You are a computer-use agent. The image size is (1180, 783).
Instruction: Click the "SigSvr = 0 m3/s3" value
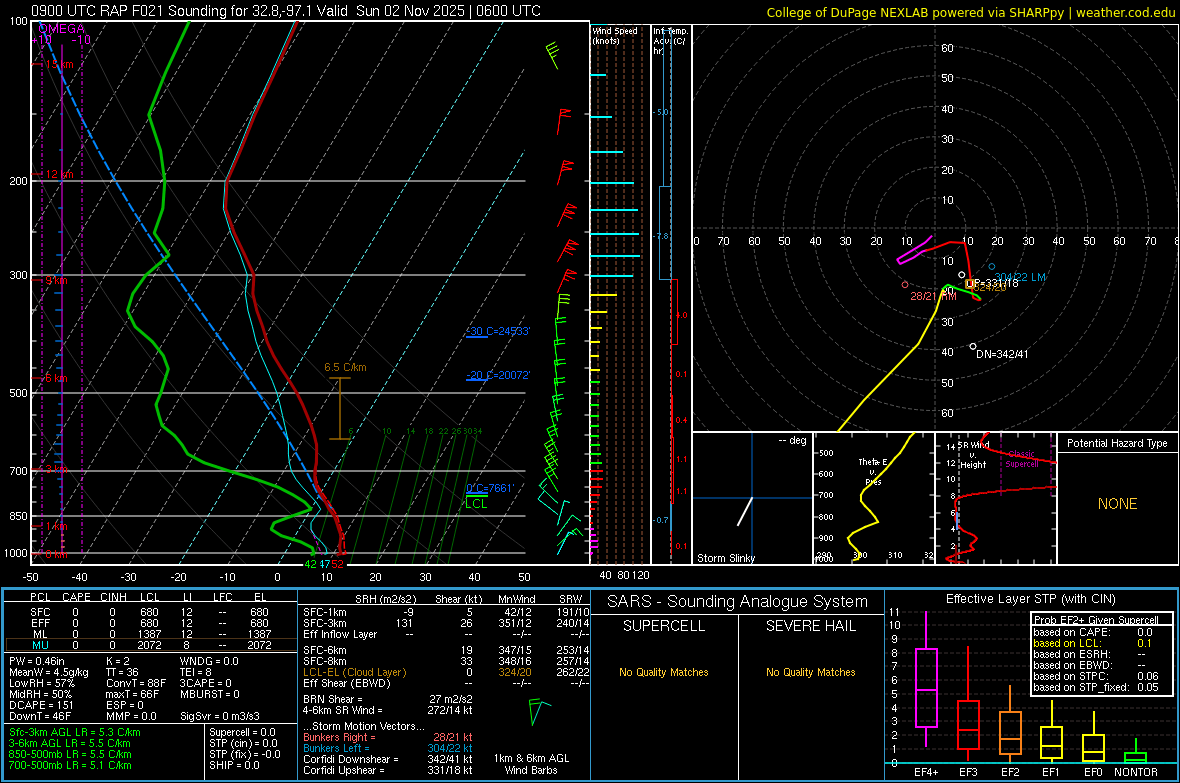pos(220,716)
